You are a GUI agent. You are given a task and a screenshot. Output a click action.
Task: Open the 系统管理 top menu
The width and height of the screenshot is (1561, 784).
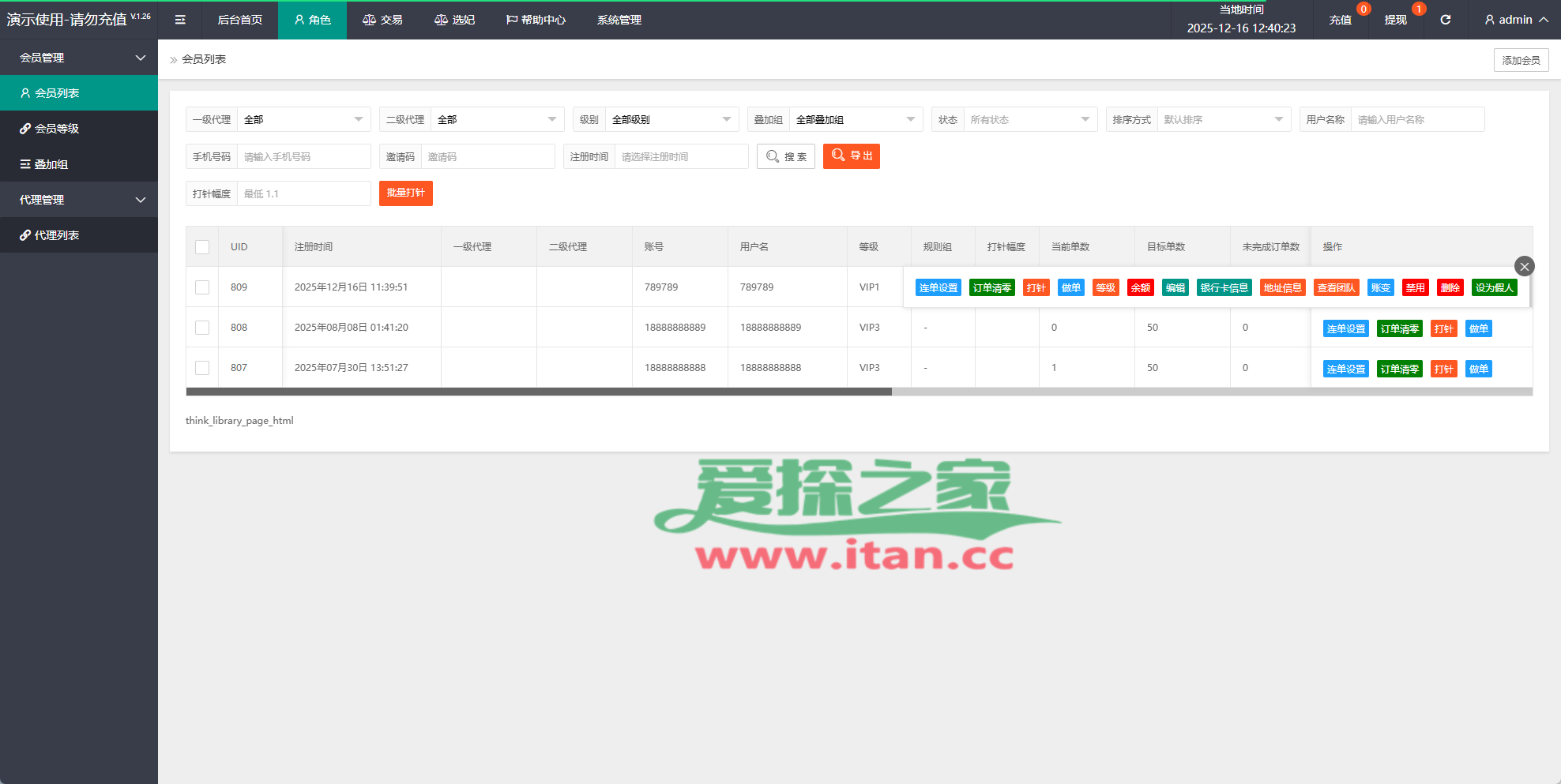pos(619,20)
